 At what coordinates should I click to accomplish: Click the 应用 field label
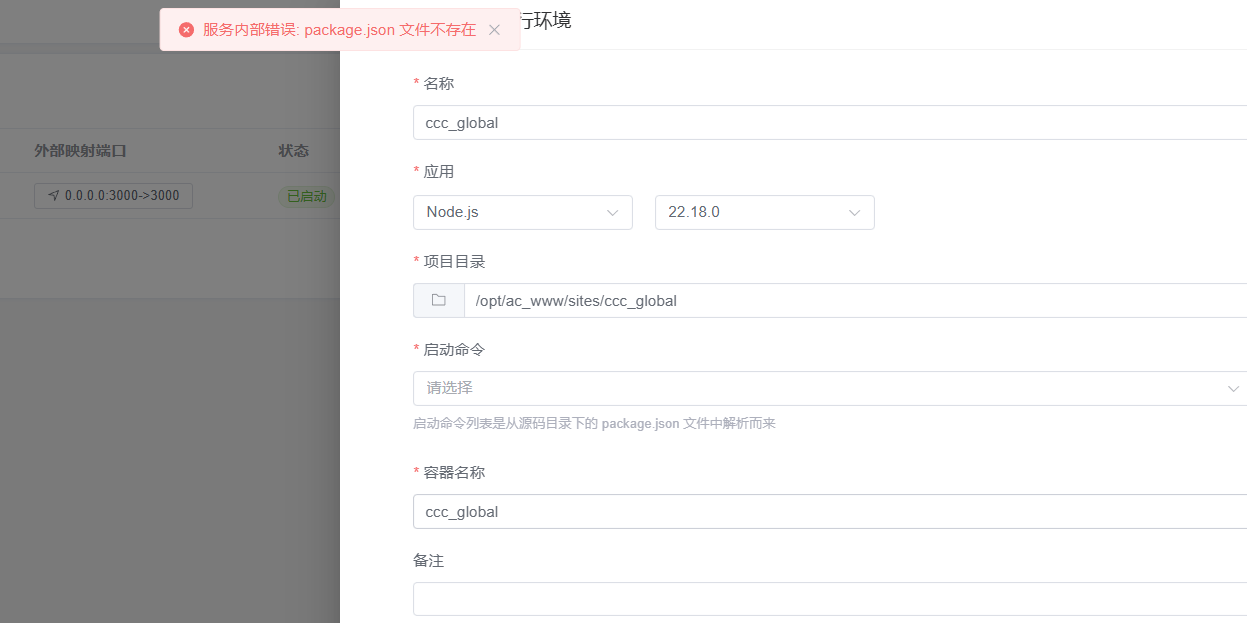point(438,171)
